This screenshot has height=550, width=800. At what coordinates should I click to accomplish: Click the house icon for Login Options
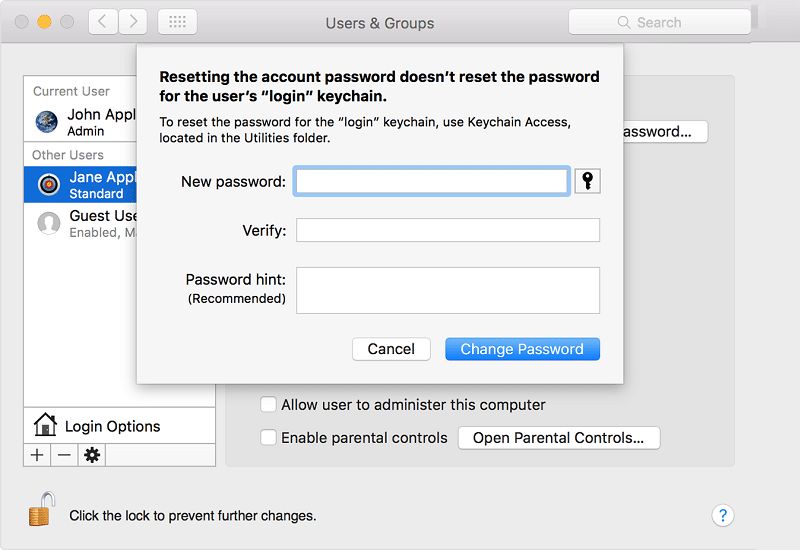(x=45, y=425)
